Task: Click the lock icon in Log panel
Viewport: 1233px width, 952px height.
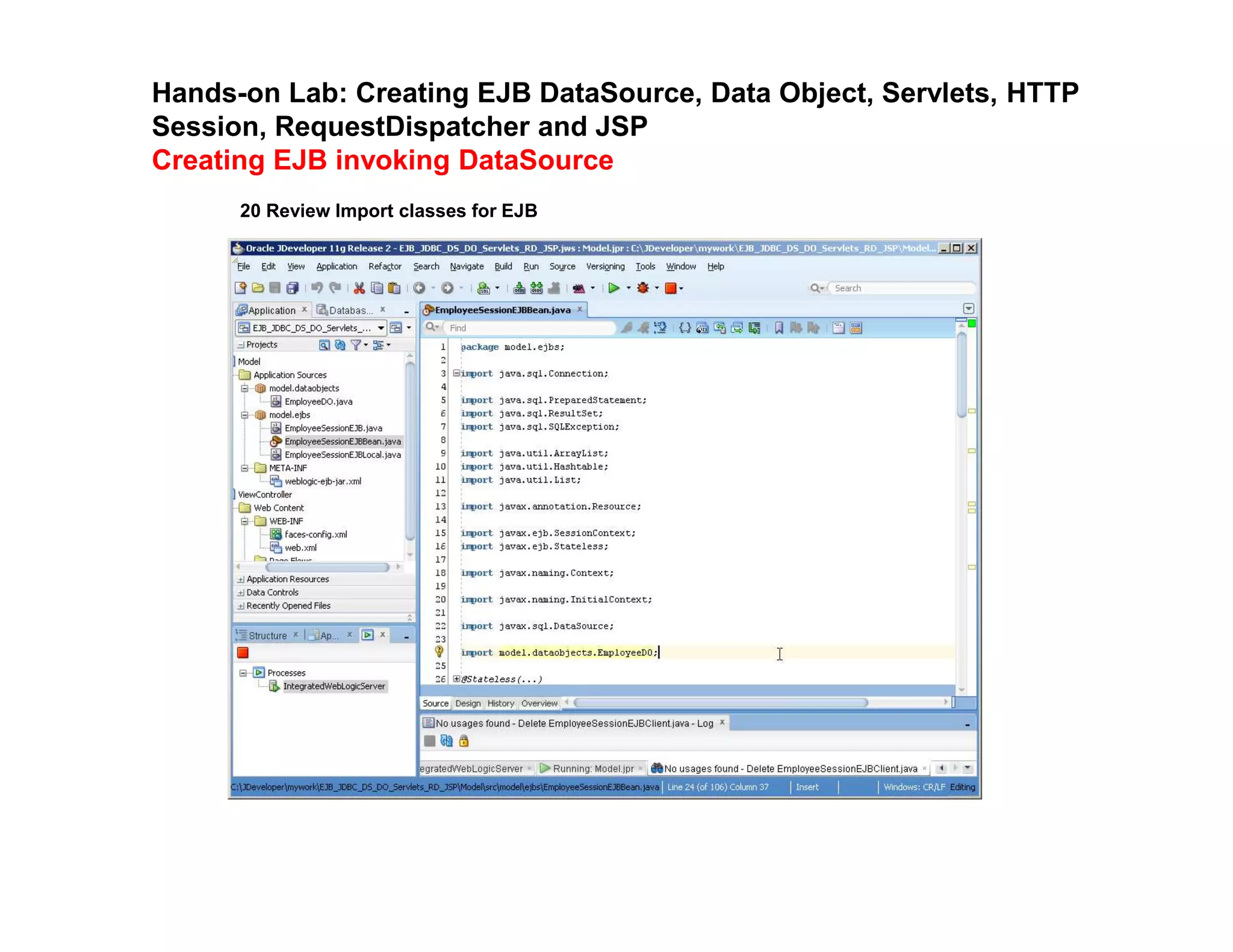Action: pos(464,741)
